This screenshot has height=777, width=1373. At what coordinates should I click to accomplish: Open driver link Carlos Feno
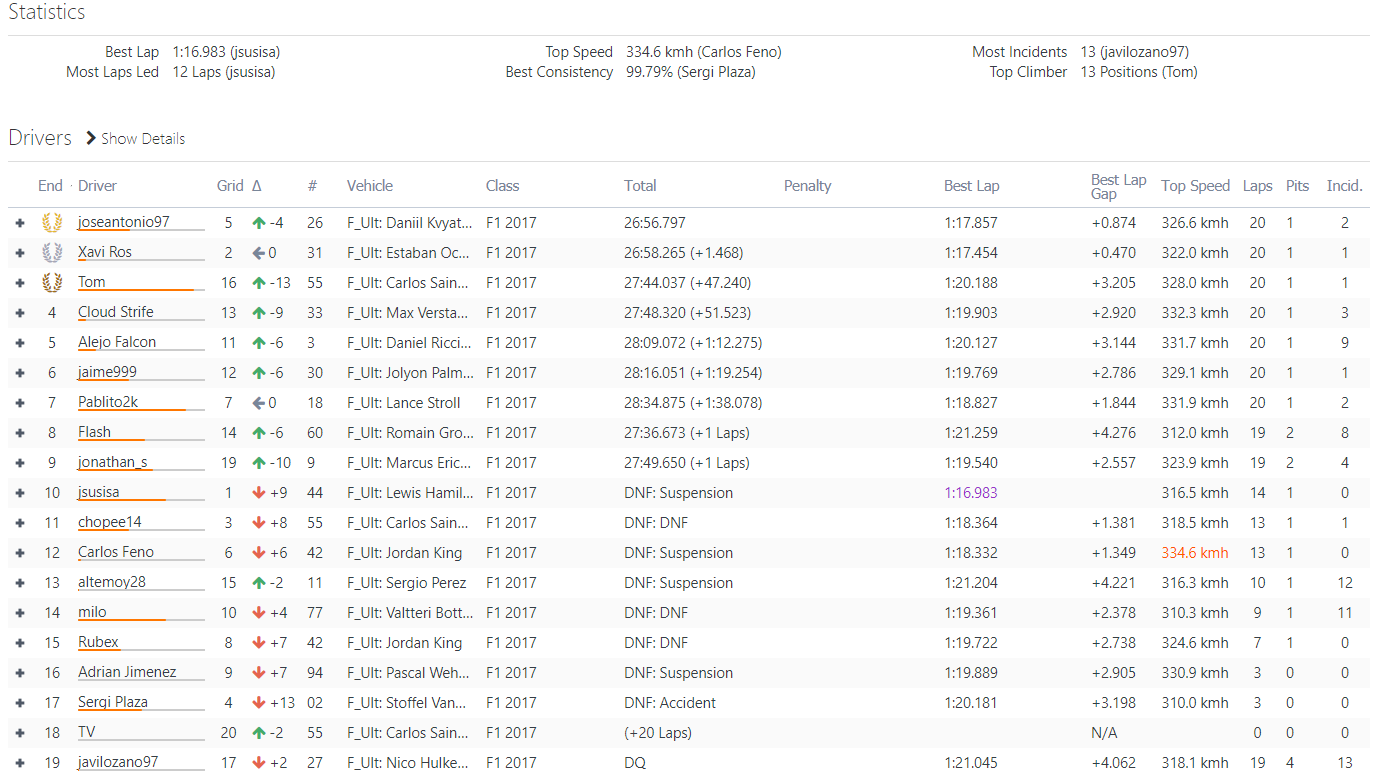click(x=116, y=552)
